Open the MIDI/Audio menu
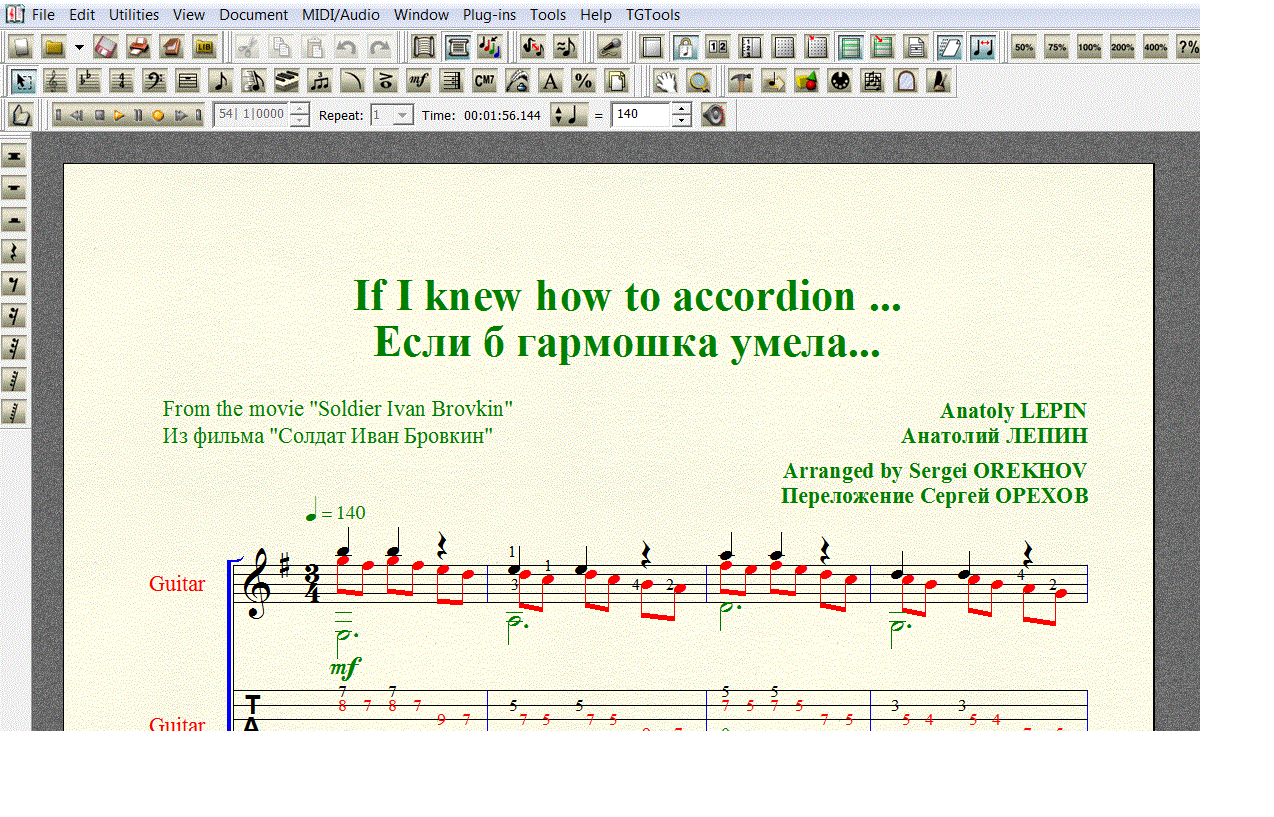The image size is (1274, 817). [341, 15]
